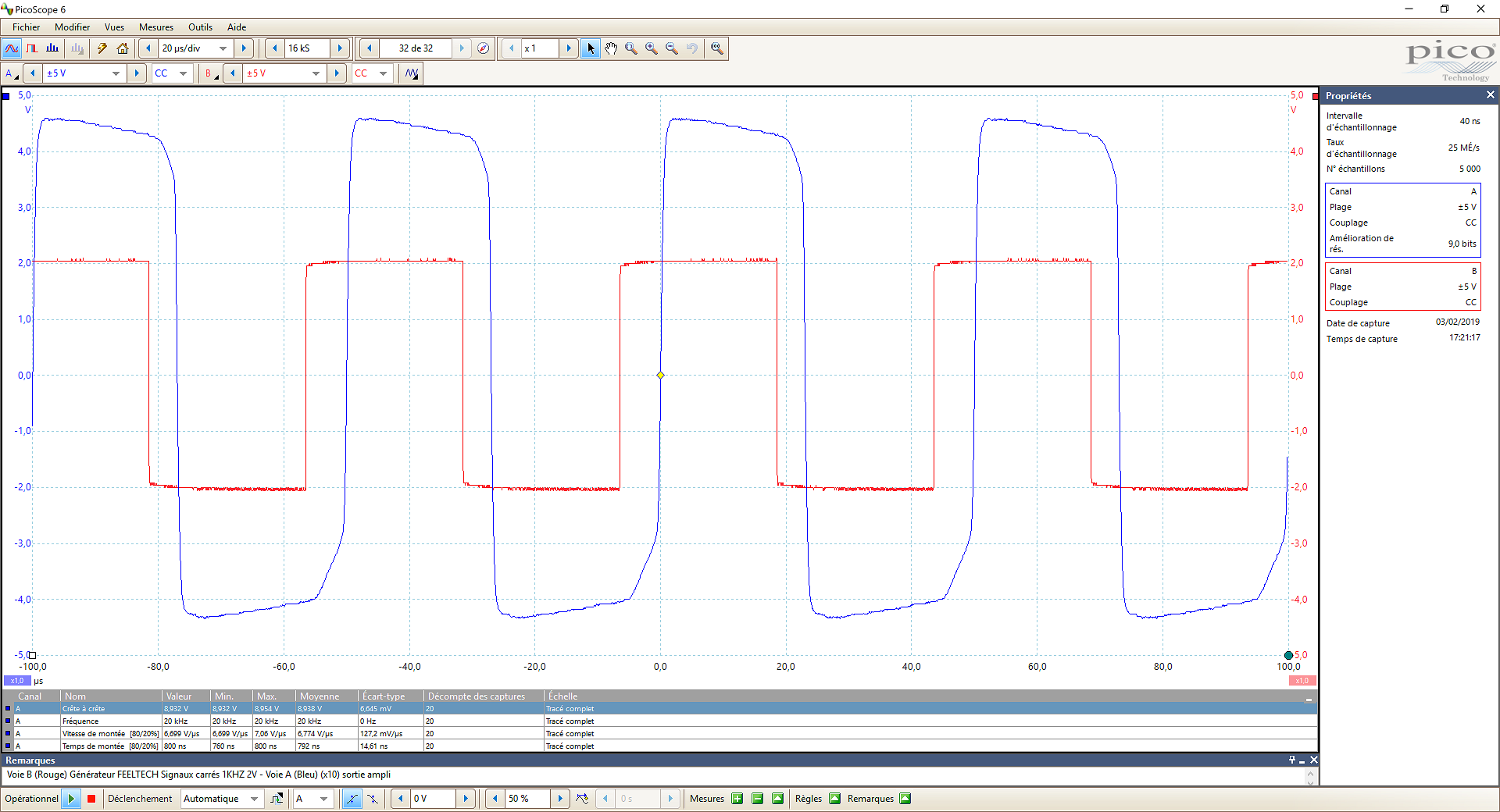Select falling edge trigger
This screenshot has height=812, width=1500.
click(373, 799)
